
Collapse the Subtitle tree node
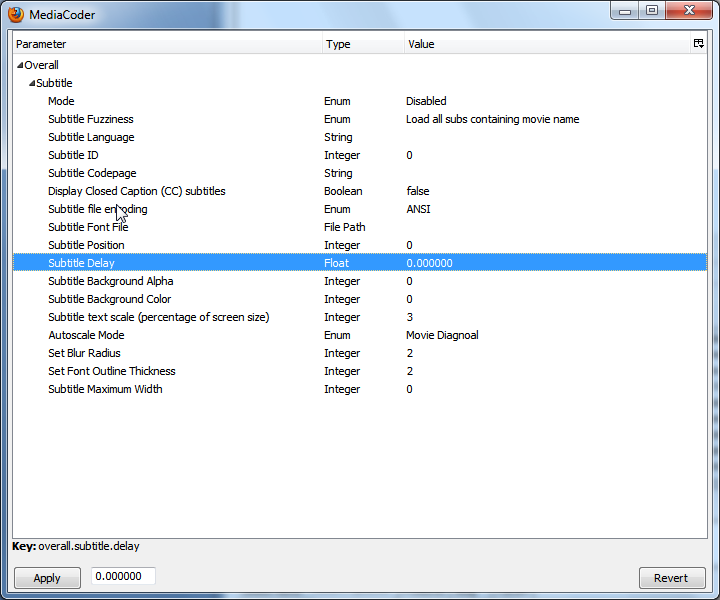coord(32,84)
